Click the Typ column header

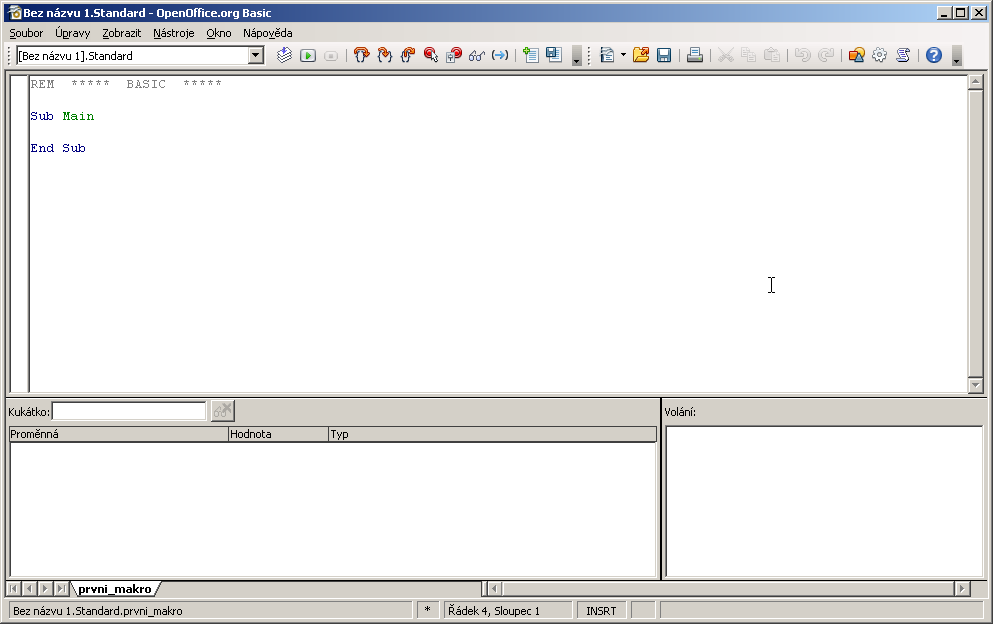[492, 434]
